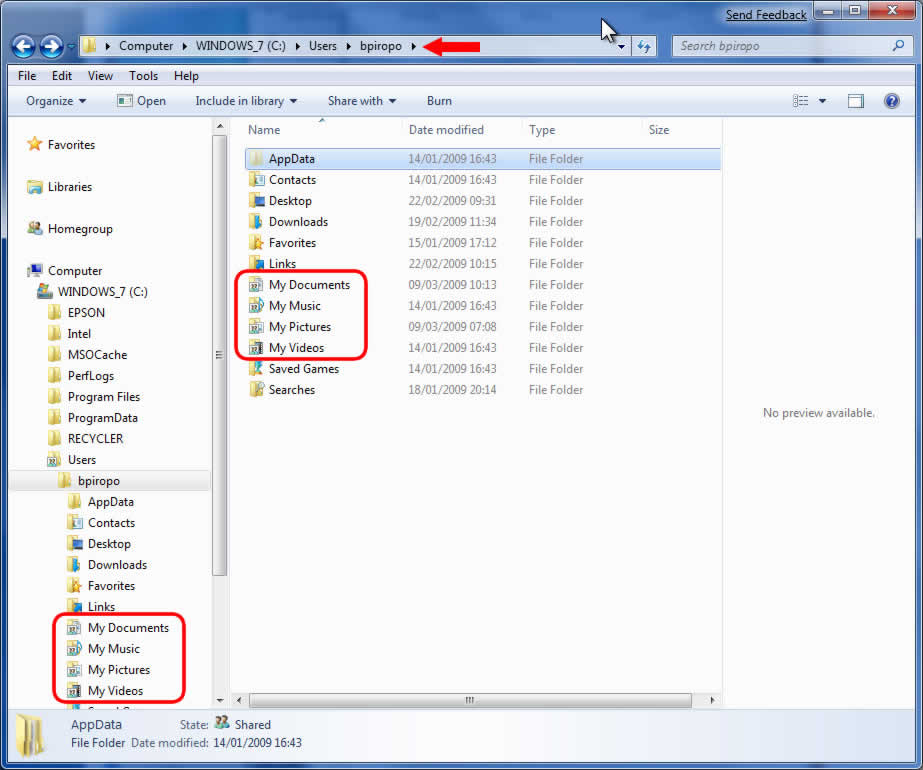
Task: Select PerfLogs folder in navigation tree
Action: (x=91, y=376)
